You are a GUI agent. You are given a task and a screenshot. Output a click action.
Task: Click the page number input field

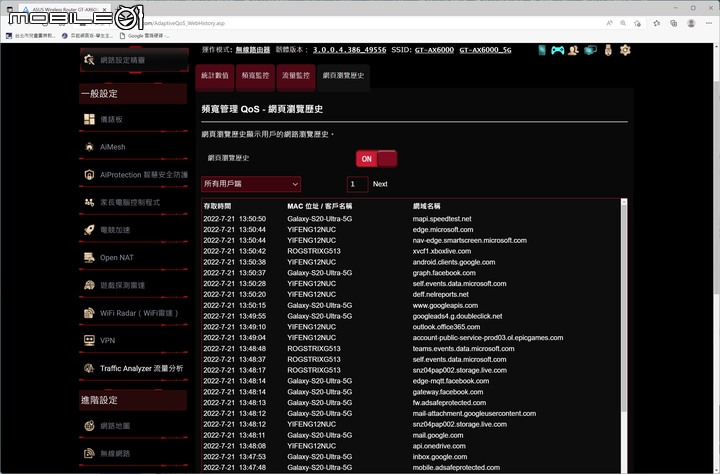pos(357,184)
